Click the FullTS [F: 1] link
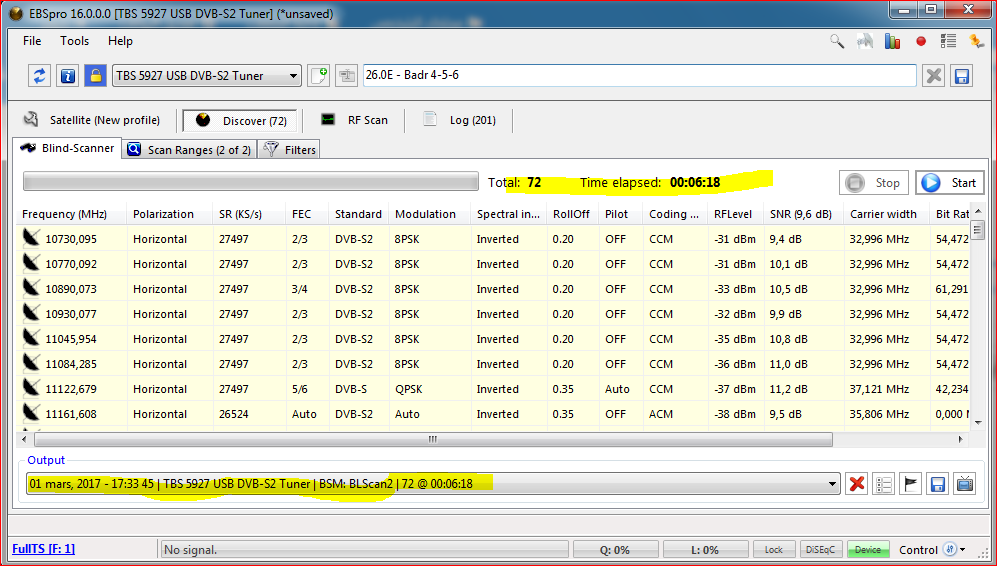 click(x=43, y=549)
